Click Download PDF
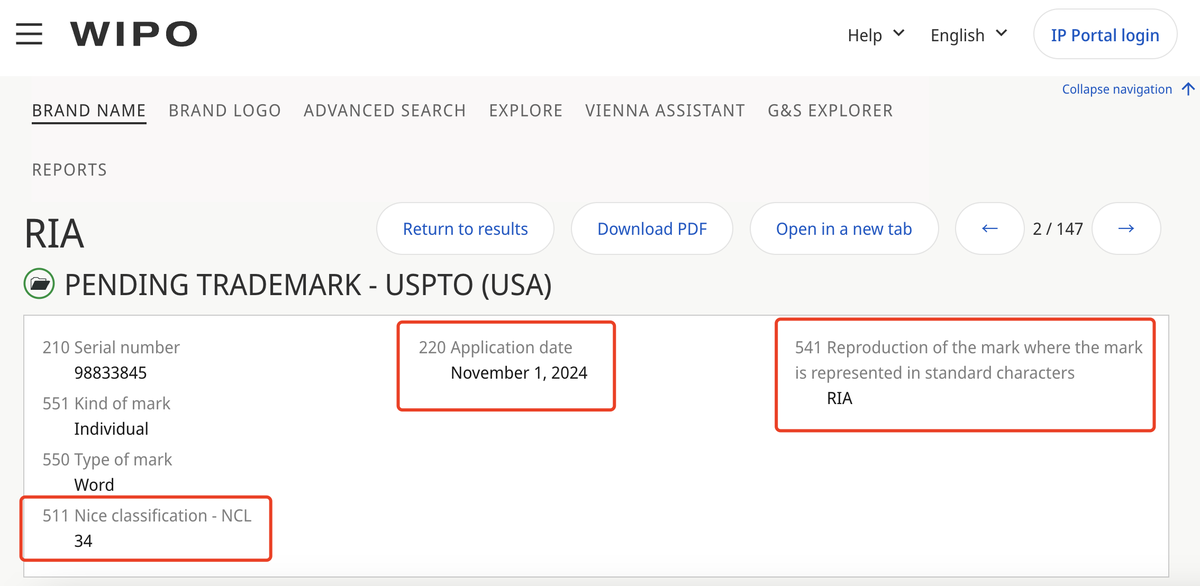The height and width of the screenshot is (586, 1200). [652, 229]
